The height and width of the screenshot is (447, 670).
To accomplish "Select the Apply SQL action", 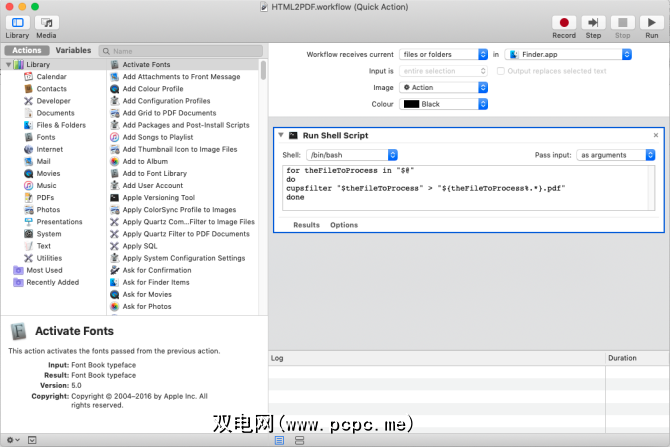I will coord(140,246).
